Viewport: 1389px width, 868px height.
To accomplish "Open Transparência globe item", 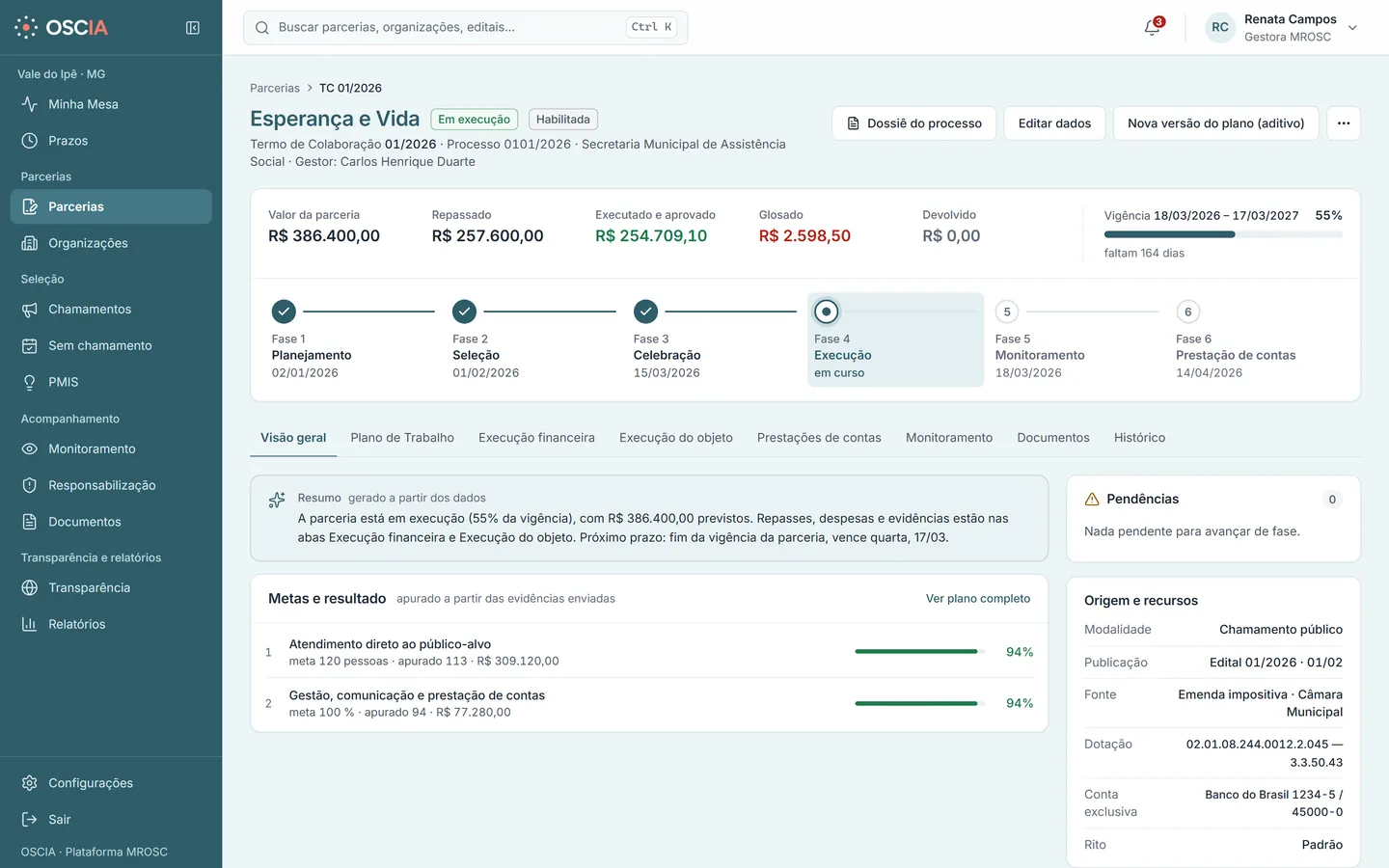I will [111, 588].
